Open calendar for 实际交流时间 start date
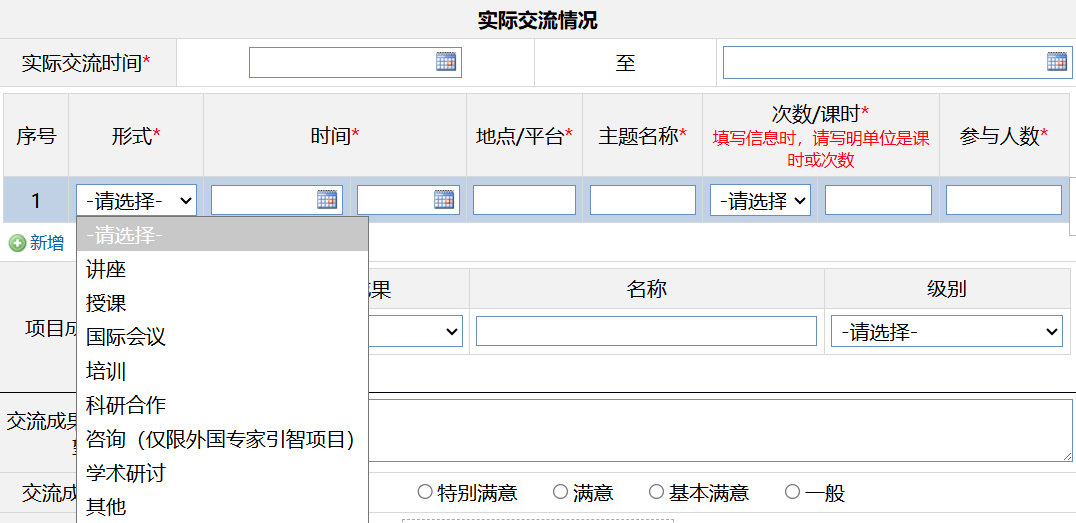Image resolution: width=1076 pixels, height=523 pixels. (446, 62)
